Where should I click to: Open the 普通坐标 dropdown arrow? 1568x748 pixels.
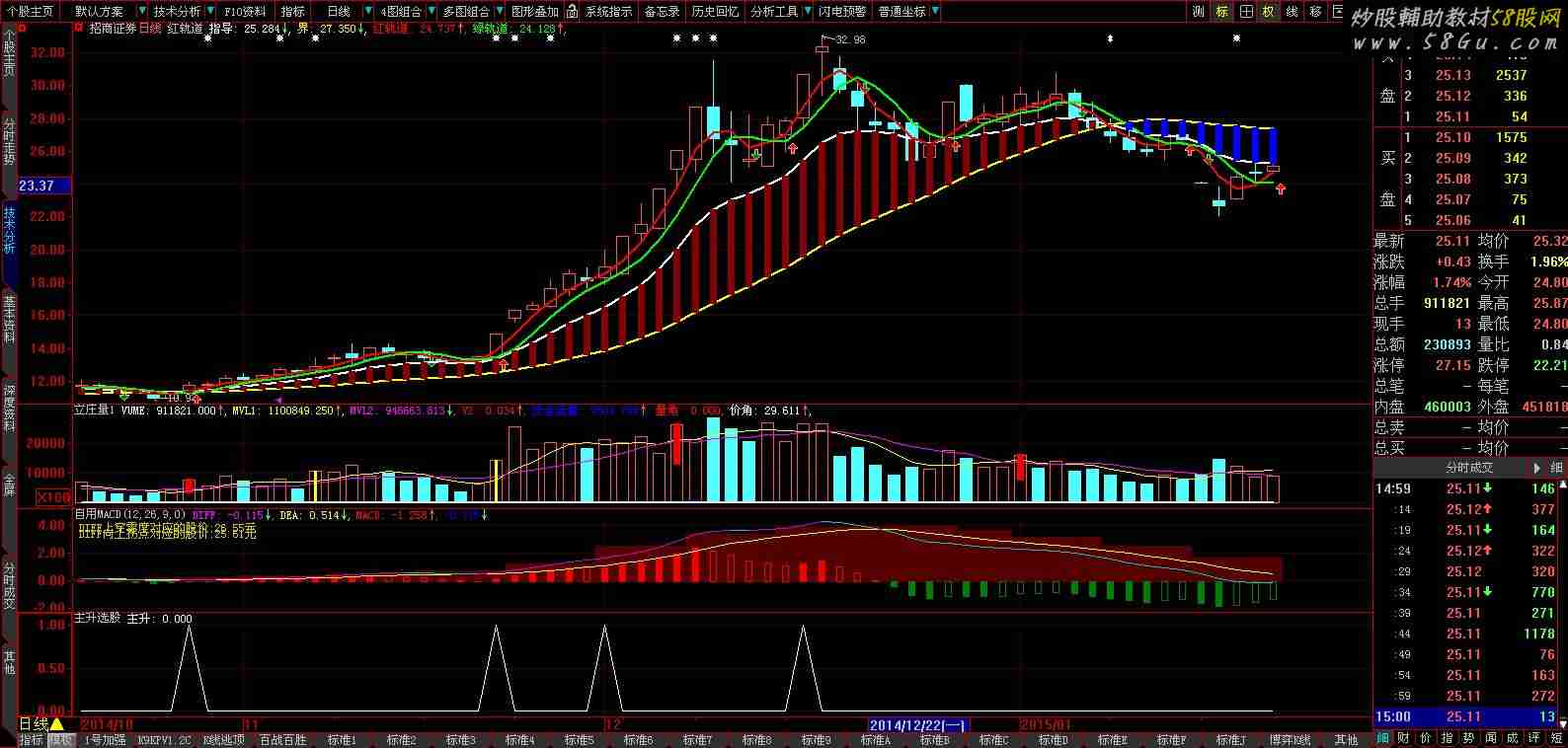point(935,12)
